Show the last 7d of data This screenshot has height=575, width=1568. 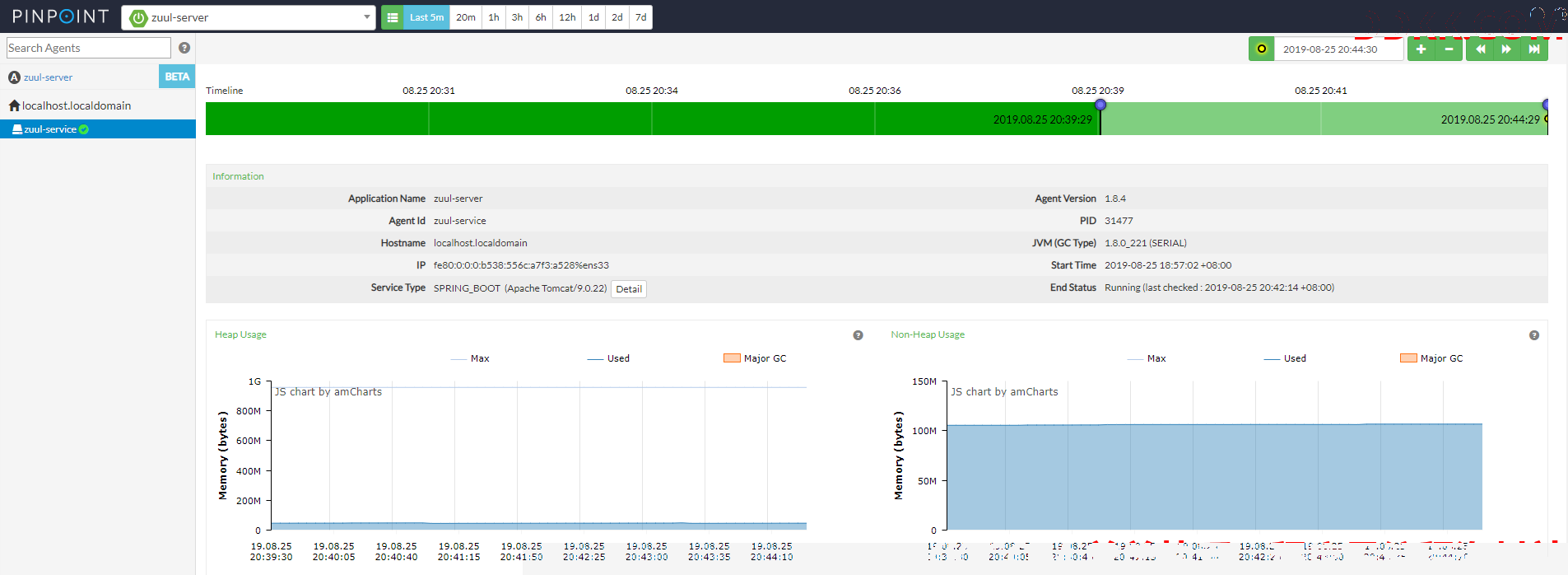641,17
